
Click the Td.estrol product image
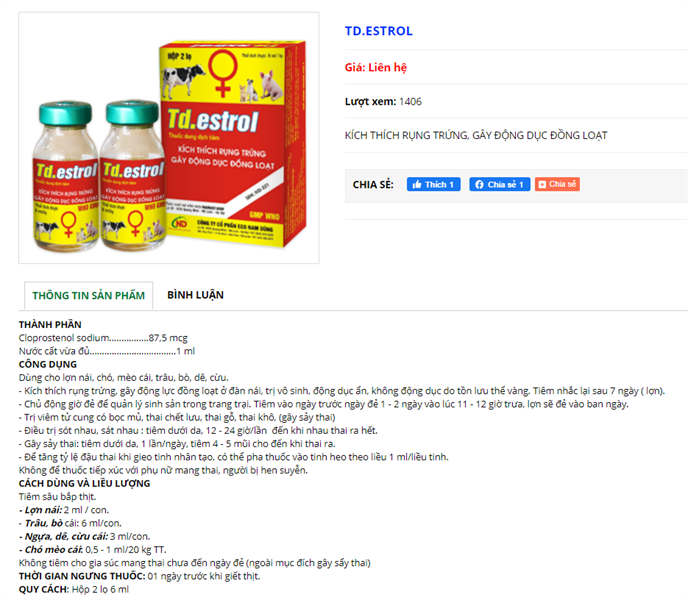tap(169, 138)
